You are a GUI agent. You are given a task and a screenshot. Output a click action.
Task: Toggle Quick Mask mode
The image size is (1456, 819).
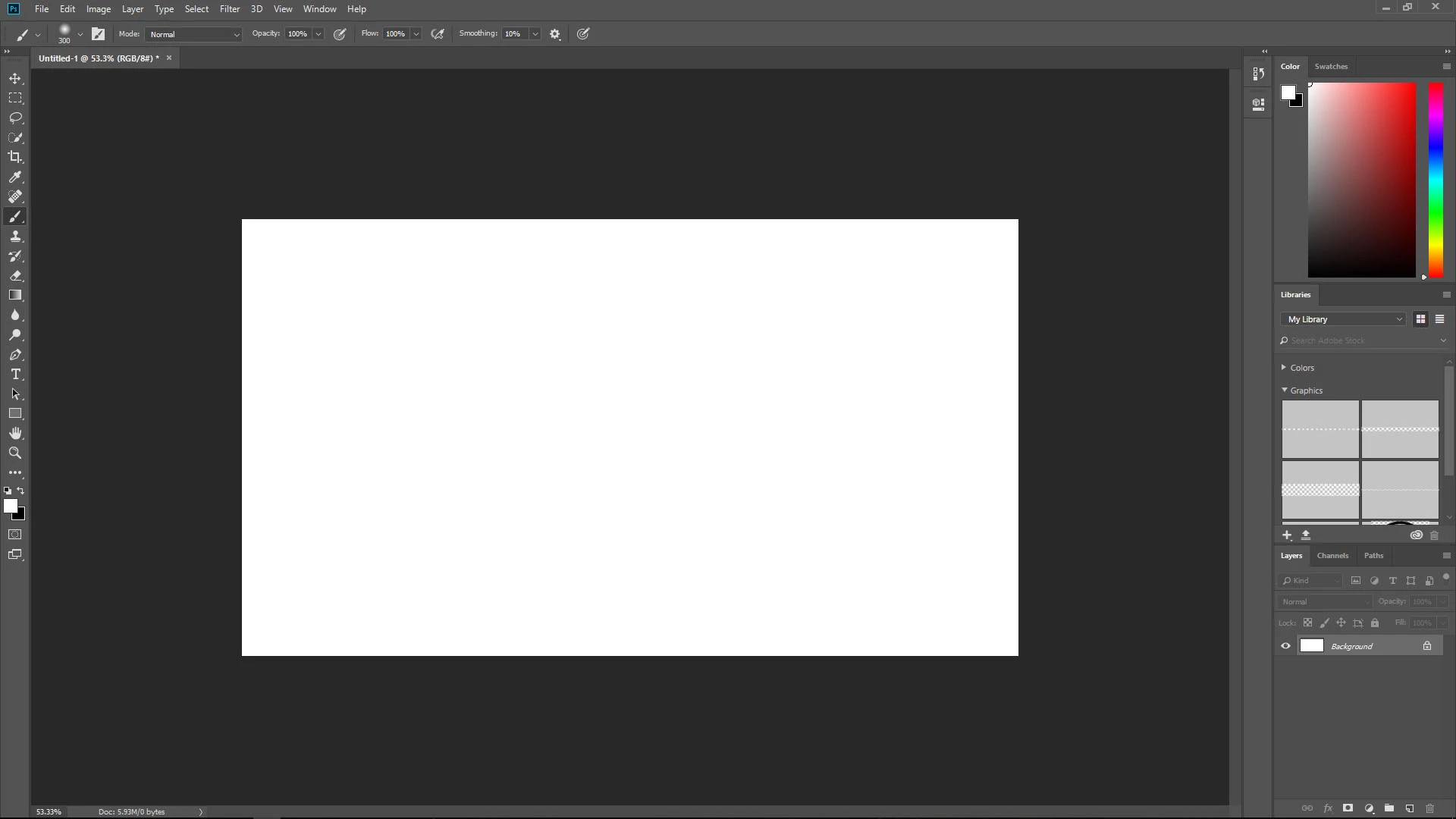15,535
